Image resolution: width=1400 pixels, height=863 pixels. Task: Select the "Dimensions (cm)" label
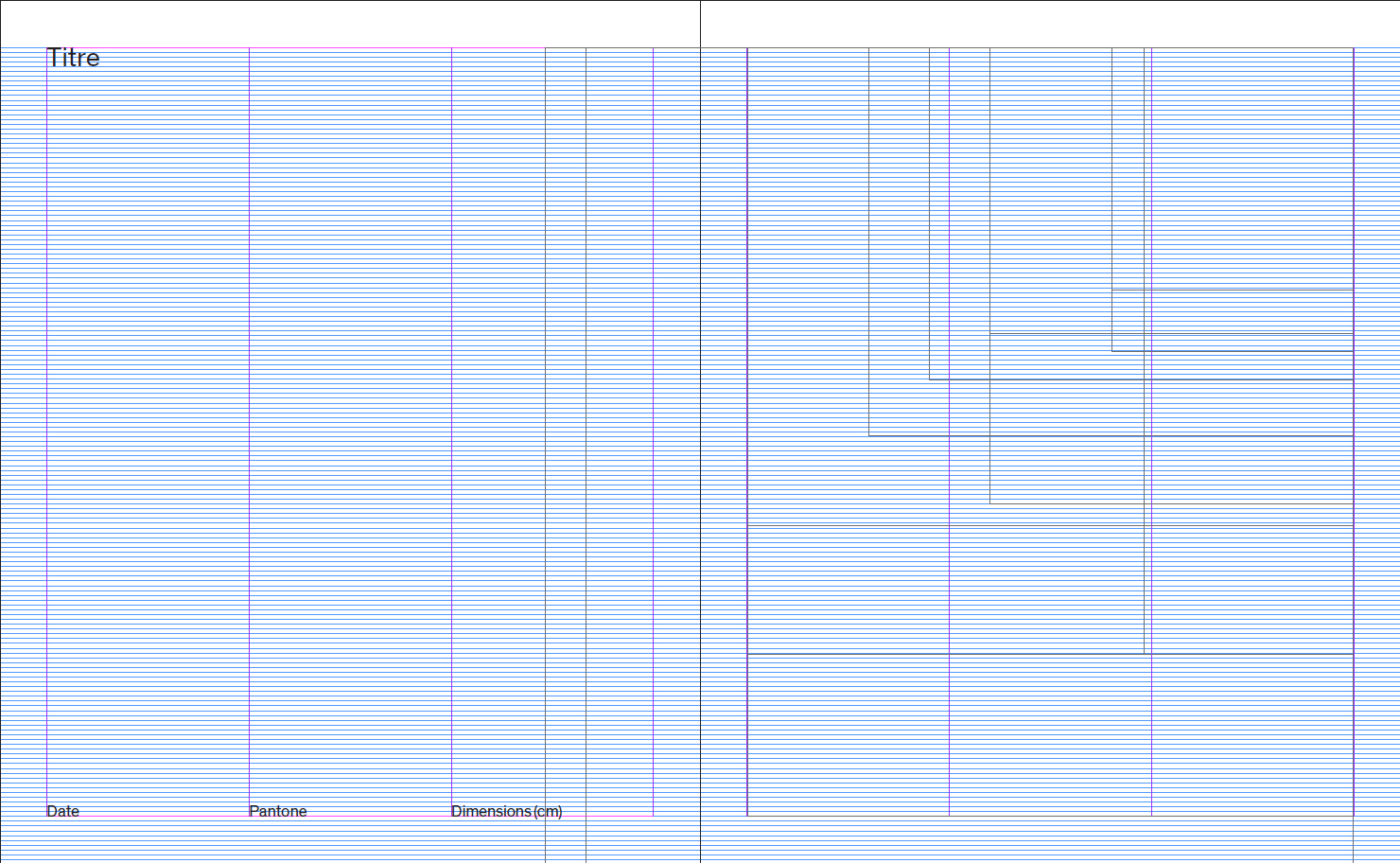point(506,811)
